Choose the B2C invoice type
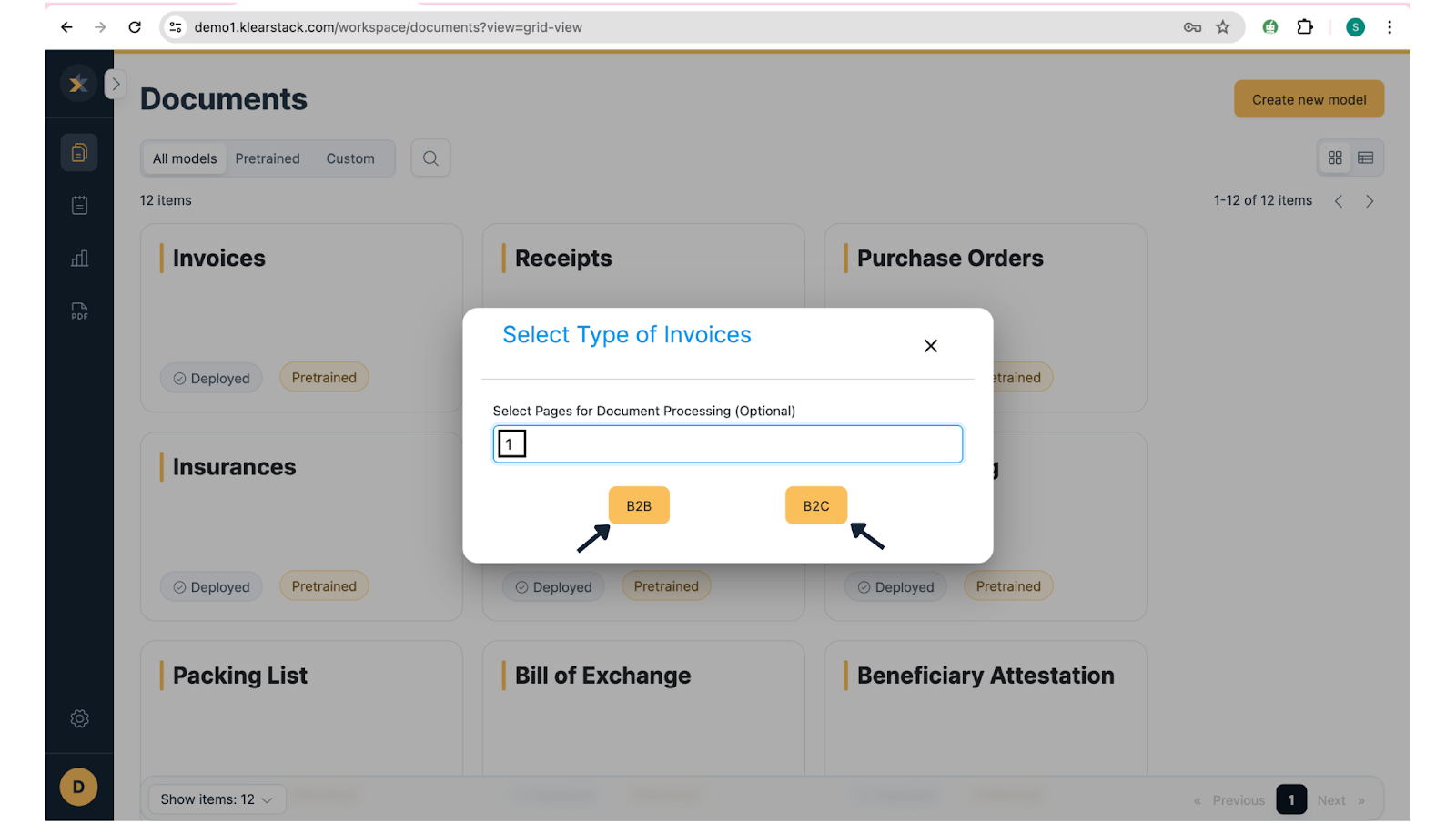 [816, 505]
